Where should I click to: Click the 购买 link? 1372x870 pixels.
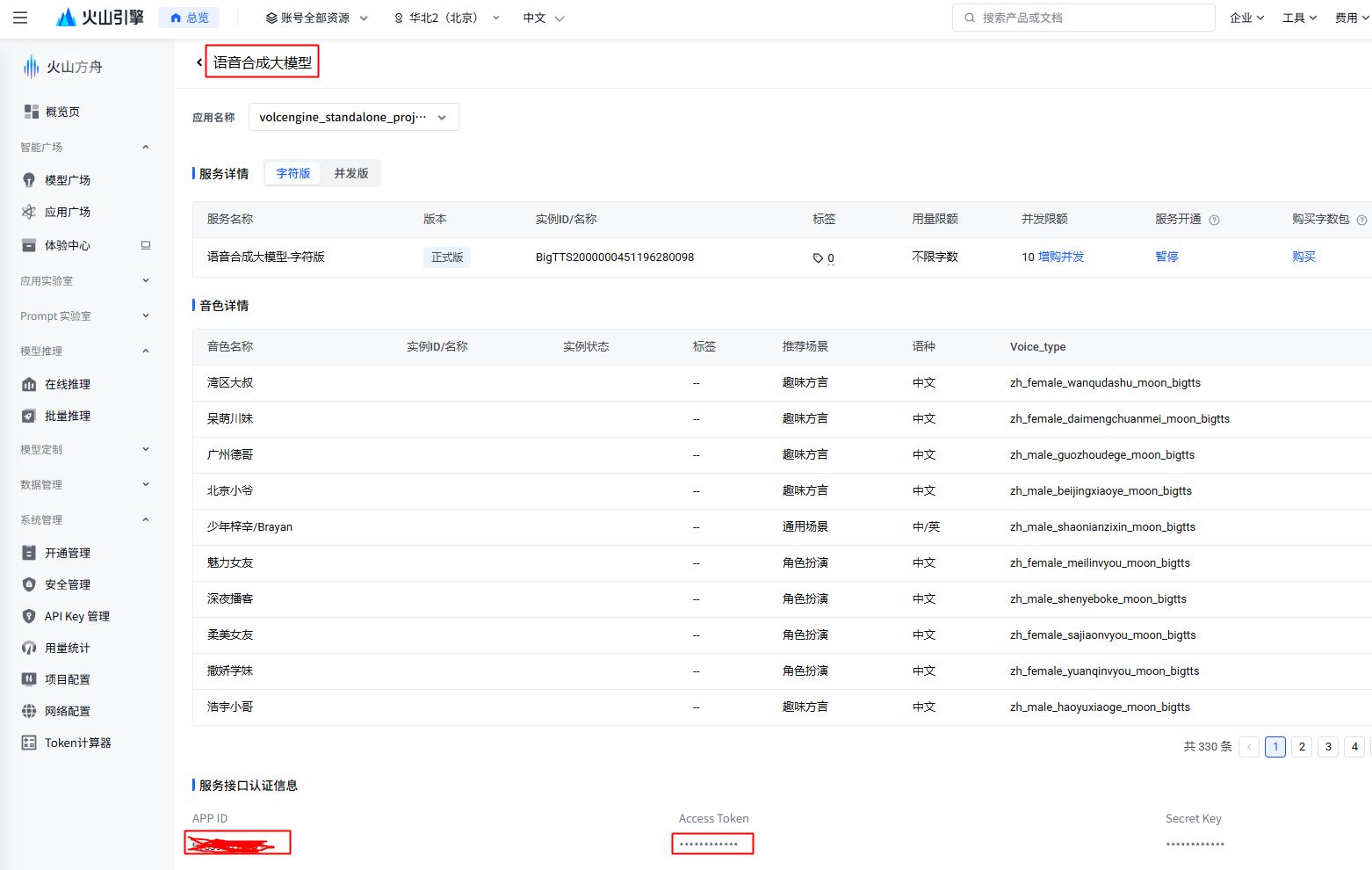[1303, 257]
